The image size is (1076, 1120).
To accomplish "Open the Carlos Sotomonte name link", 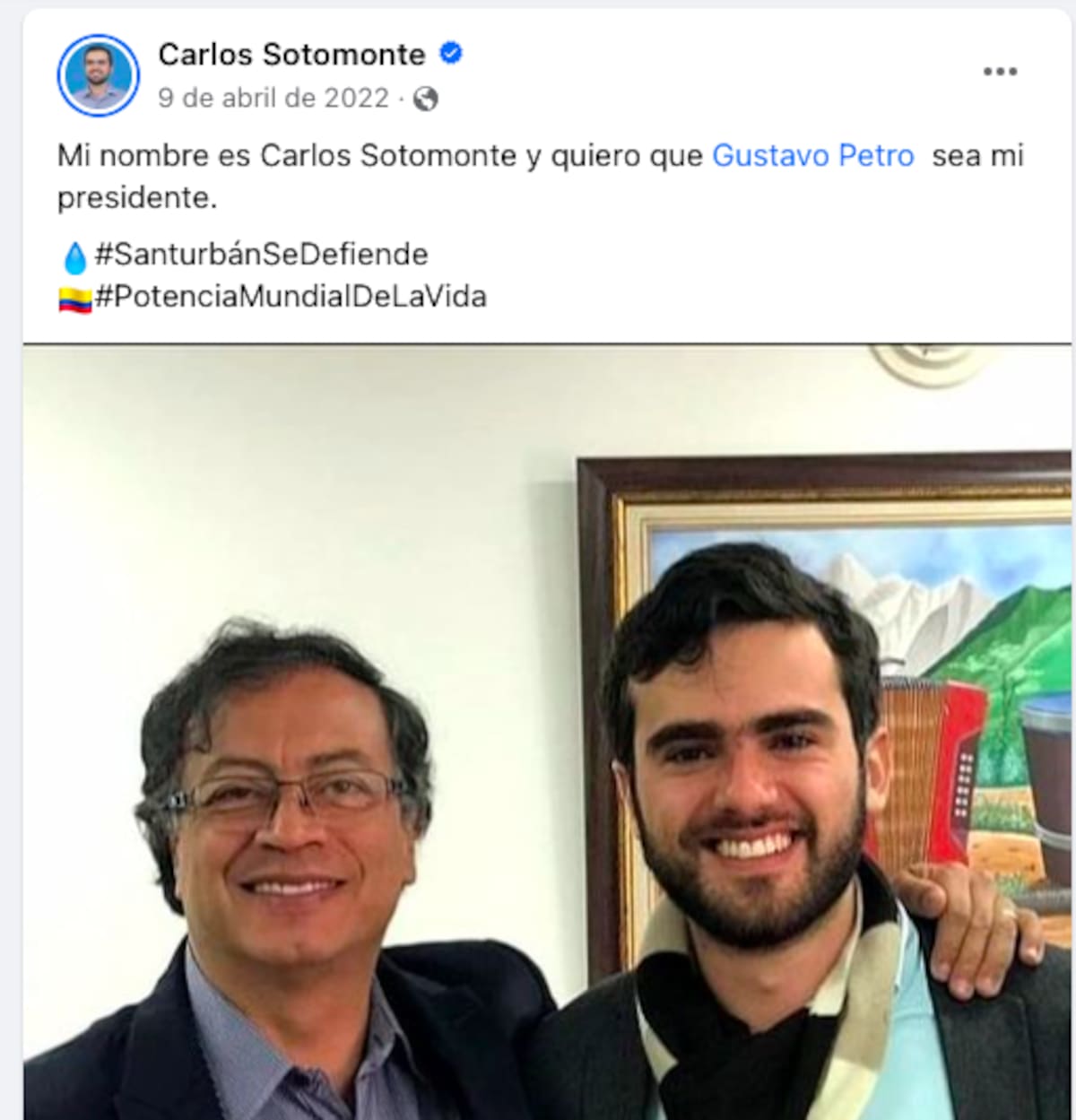I will (x=291, y=55).
